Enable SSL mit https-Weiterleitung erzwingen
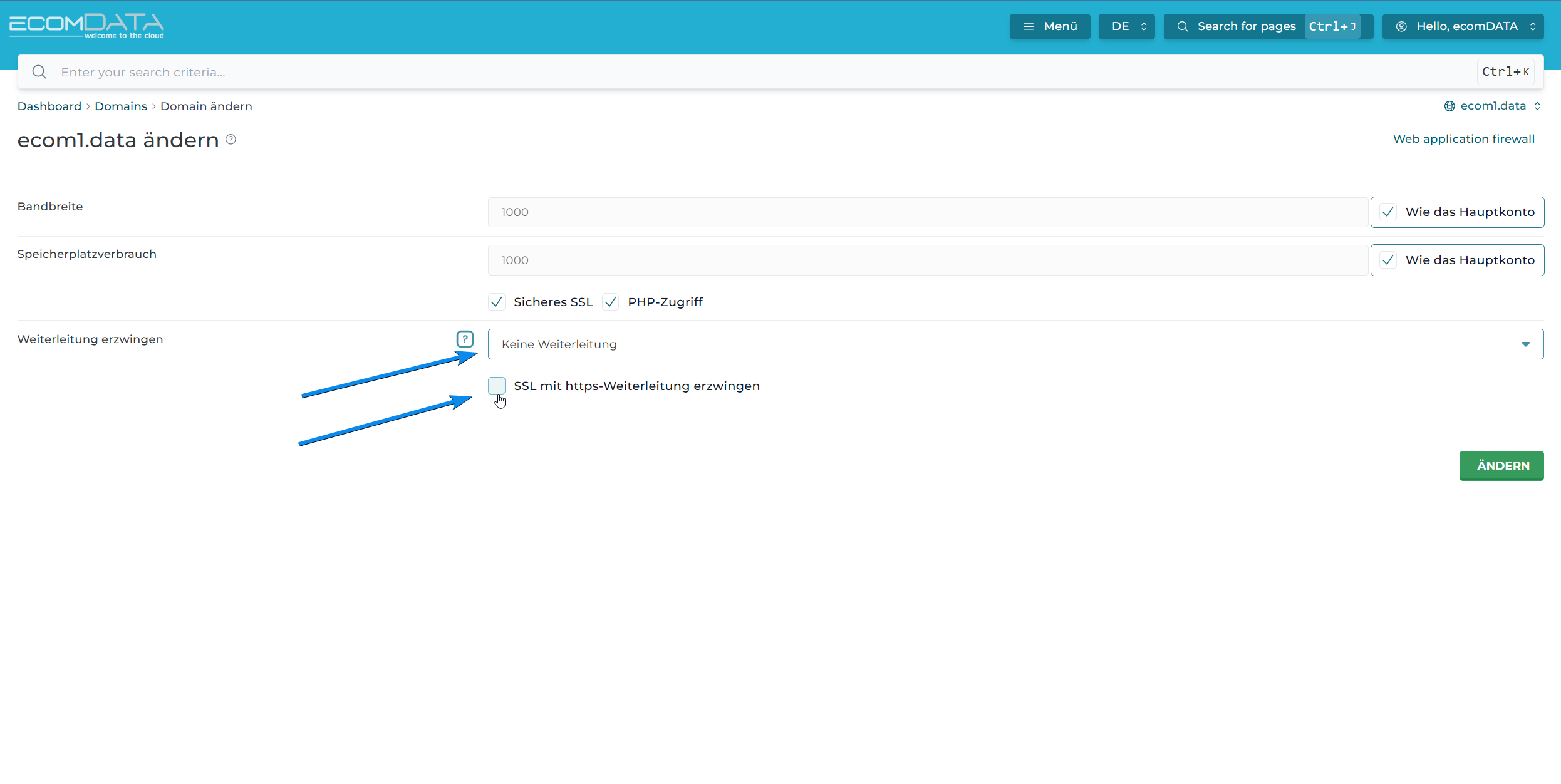This screenshot has width=1561, height=784. (x=496, y=386)
